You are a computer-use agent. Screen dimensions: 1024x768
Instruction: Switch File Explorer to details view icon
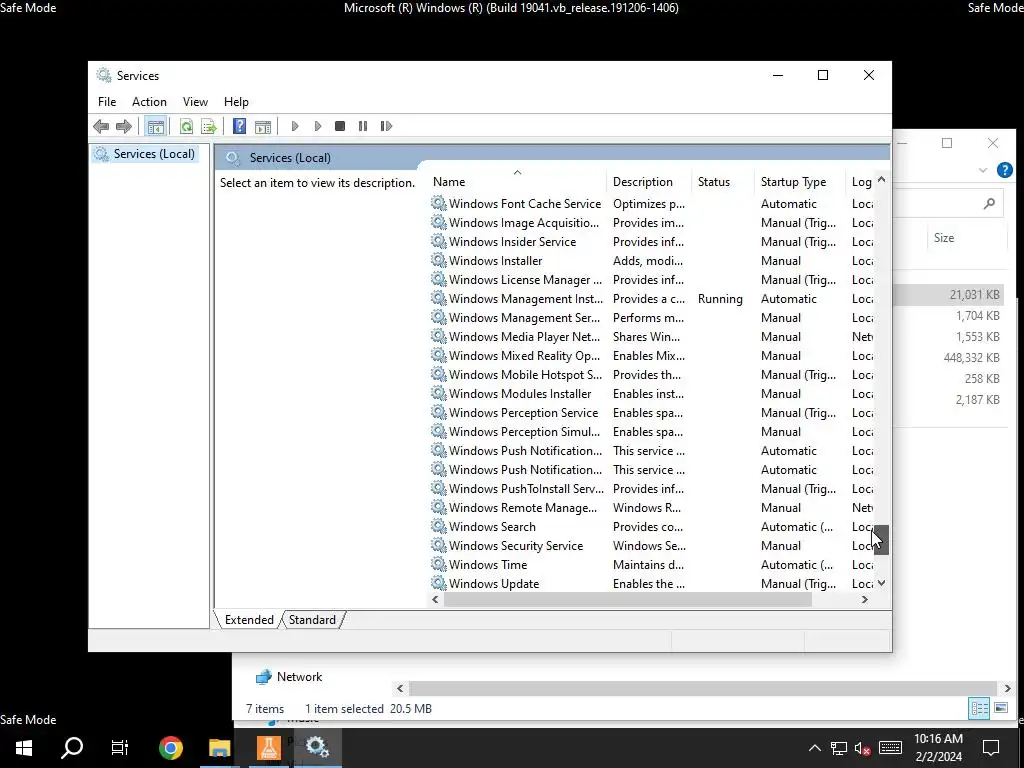pos(979,708)
